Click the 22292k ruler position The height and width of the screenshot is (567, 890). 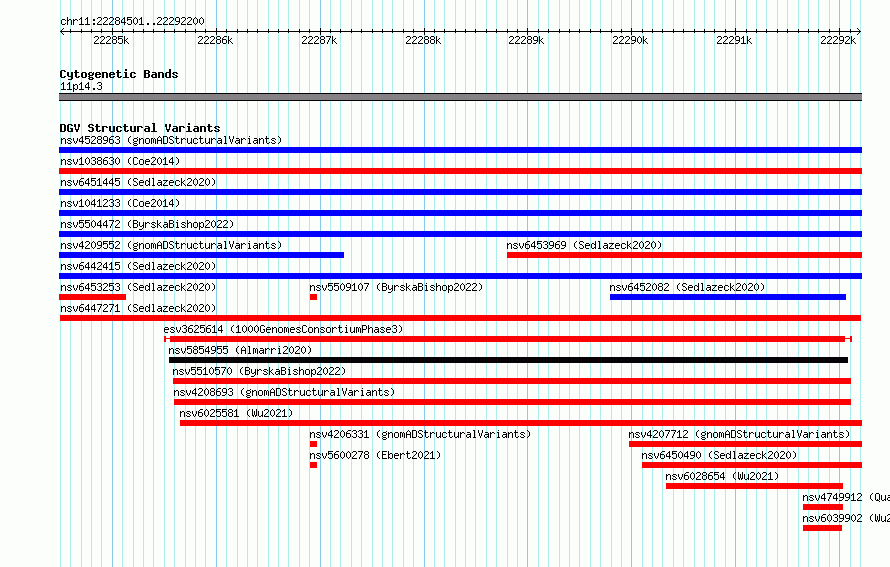(x=838, y=40)
